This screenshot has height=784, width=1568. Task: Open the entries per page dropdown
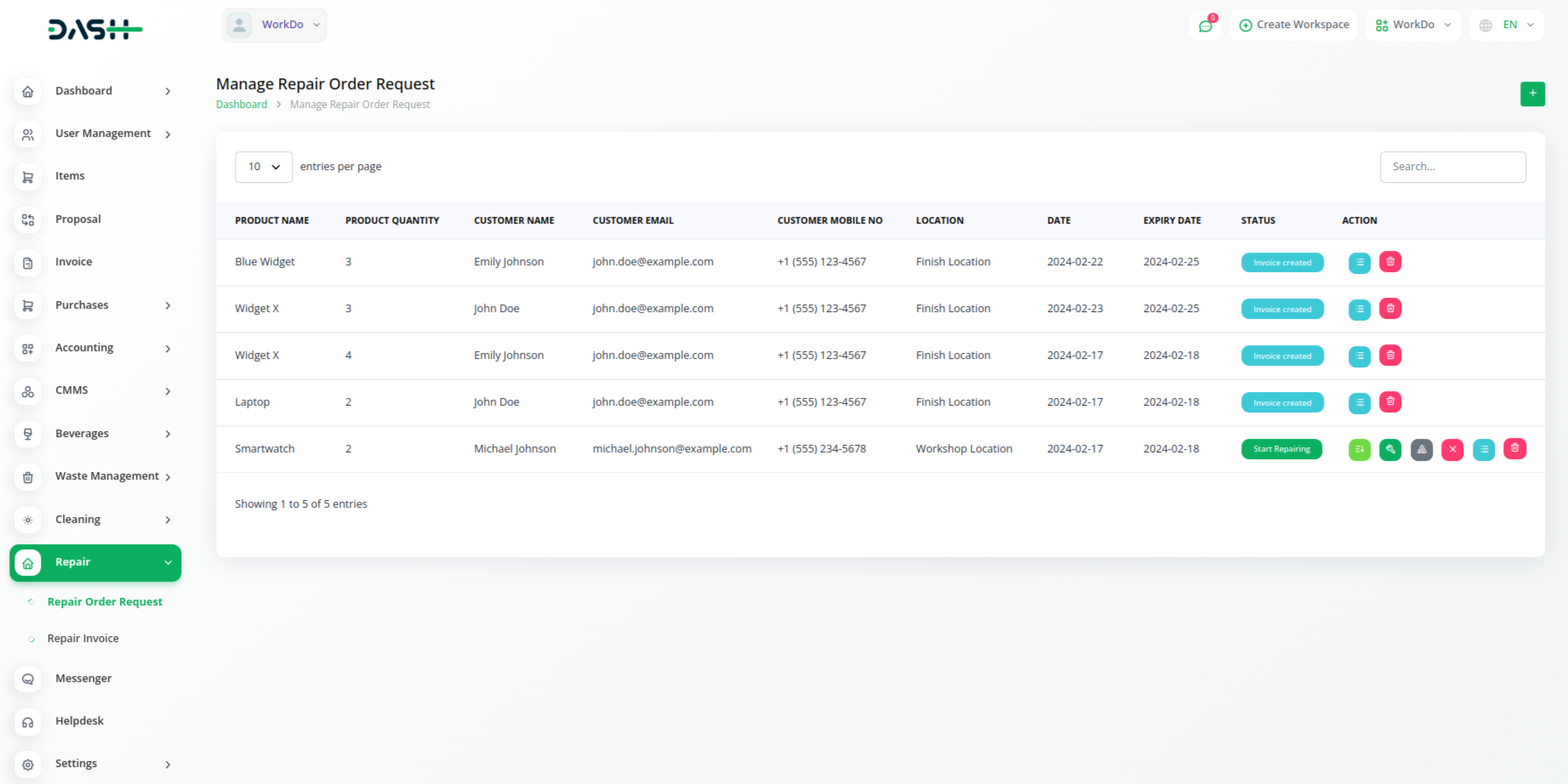[x=264, y=167]
